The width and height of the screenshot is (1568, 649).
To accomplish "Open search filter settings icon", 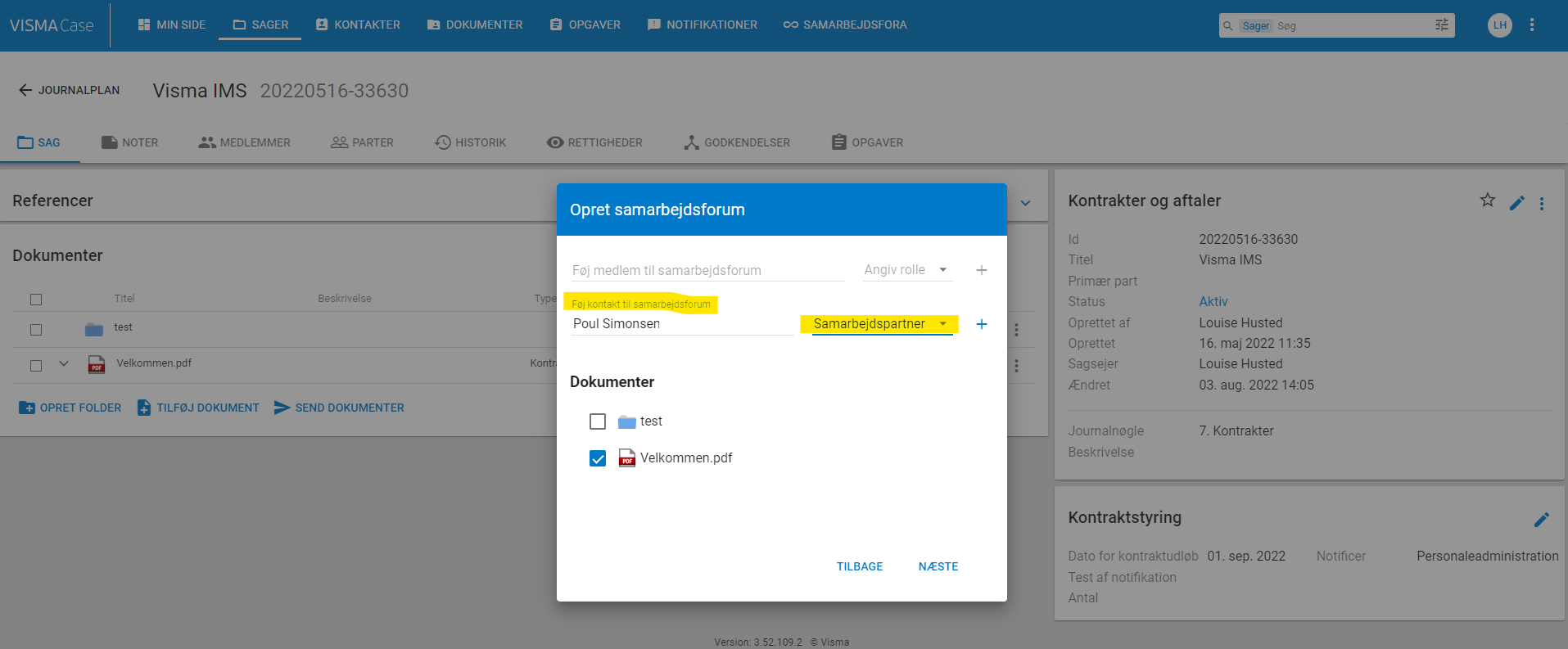I will (x=1442, y=25).
